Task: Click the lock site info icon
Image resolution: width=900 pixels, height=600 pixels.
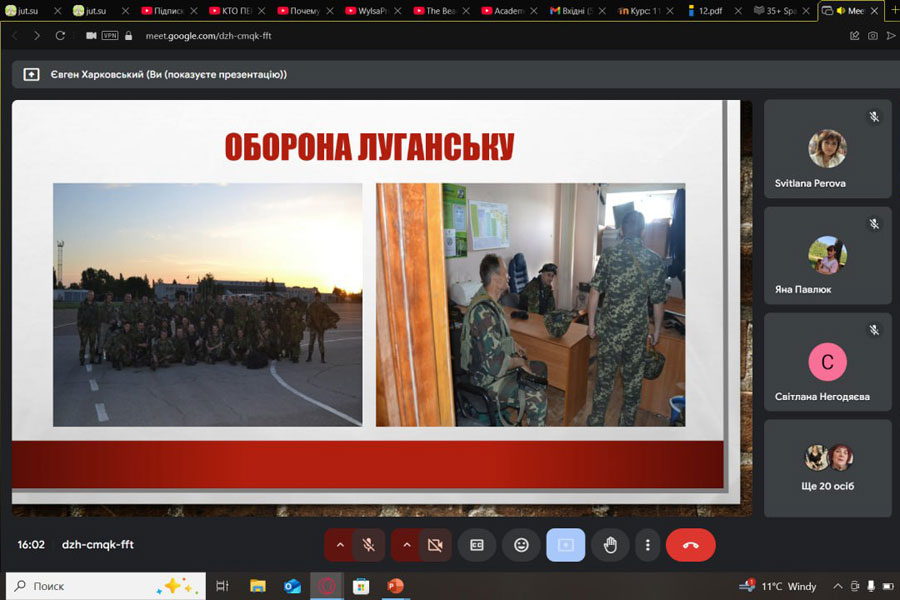Action: click(x=129, y=36)
